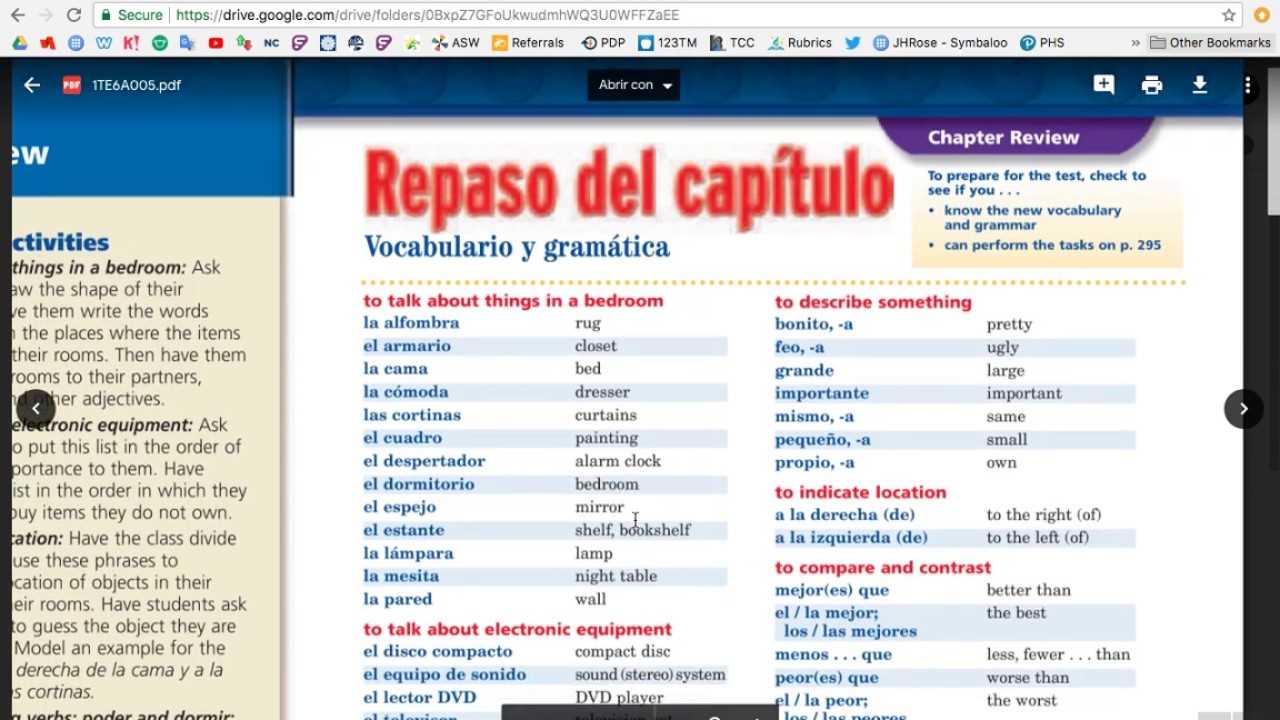The height and width of the screenshot is (720, 1280).
Task: Click the Repaso del capítulo heading
Action: (628, 186)
